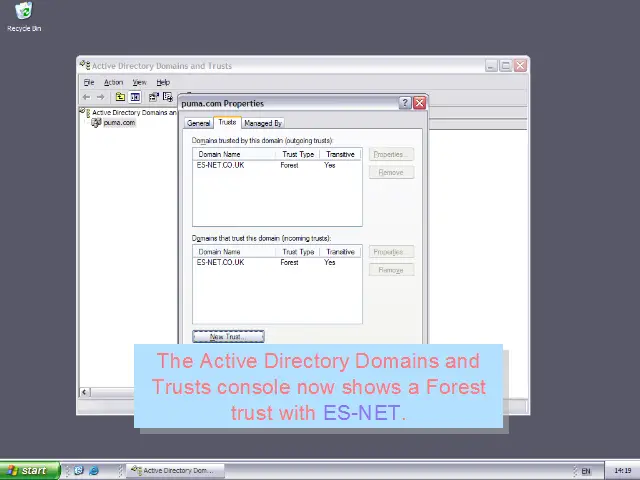Open the File menu

pos(89,82)
